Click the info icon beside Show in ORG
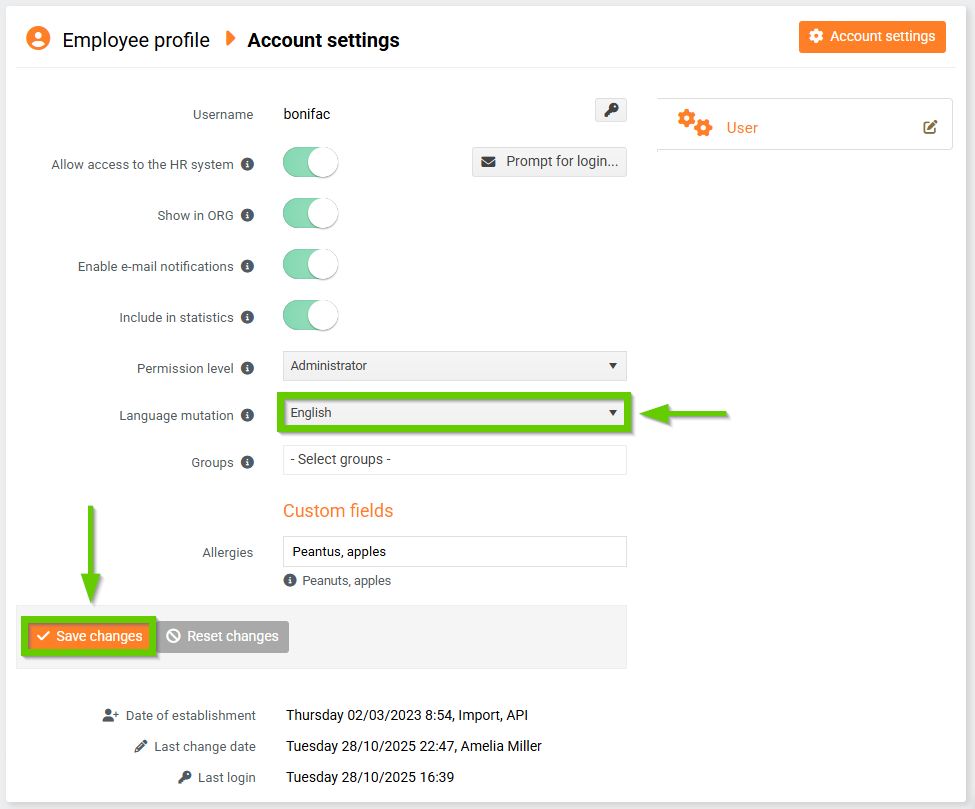Screen dimensions: 975x809 (x=247, y=215)
